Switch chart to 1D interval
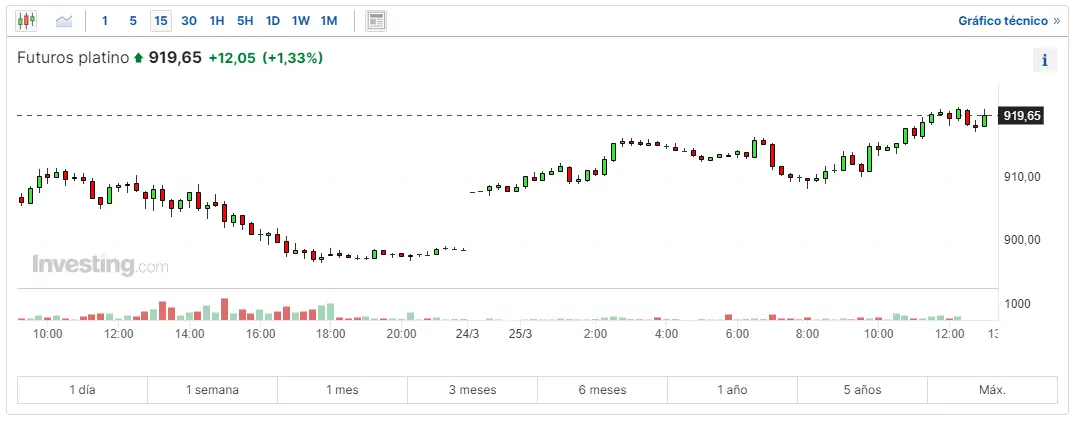 (x=273, y=20)
